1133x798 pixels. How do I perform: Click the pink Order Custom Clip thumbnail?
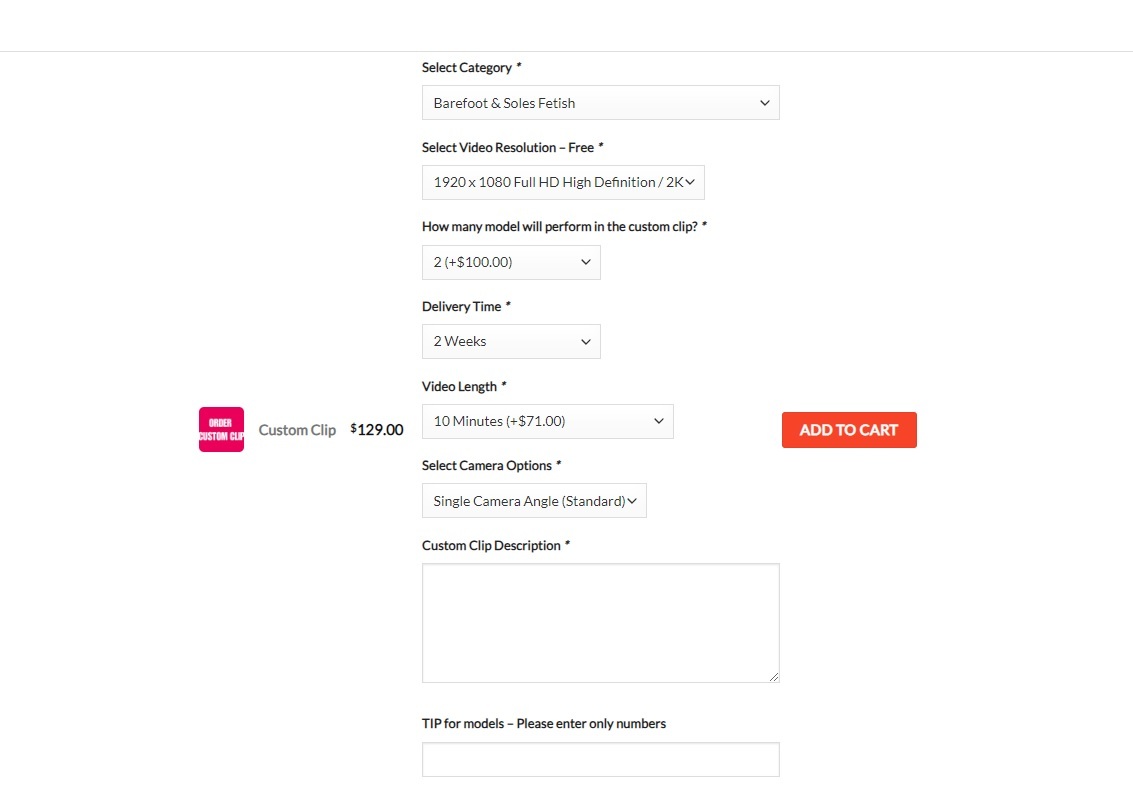pyautogui.click(x=221, y=429)
